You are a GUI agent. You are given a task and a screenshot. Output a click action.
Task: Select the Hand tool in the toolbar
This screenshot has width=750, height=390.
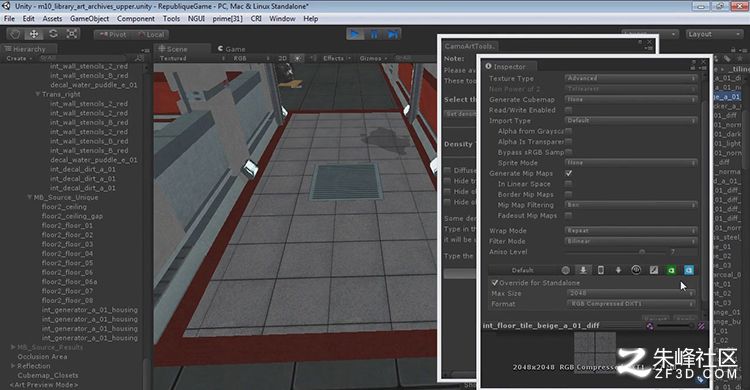16,34
